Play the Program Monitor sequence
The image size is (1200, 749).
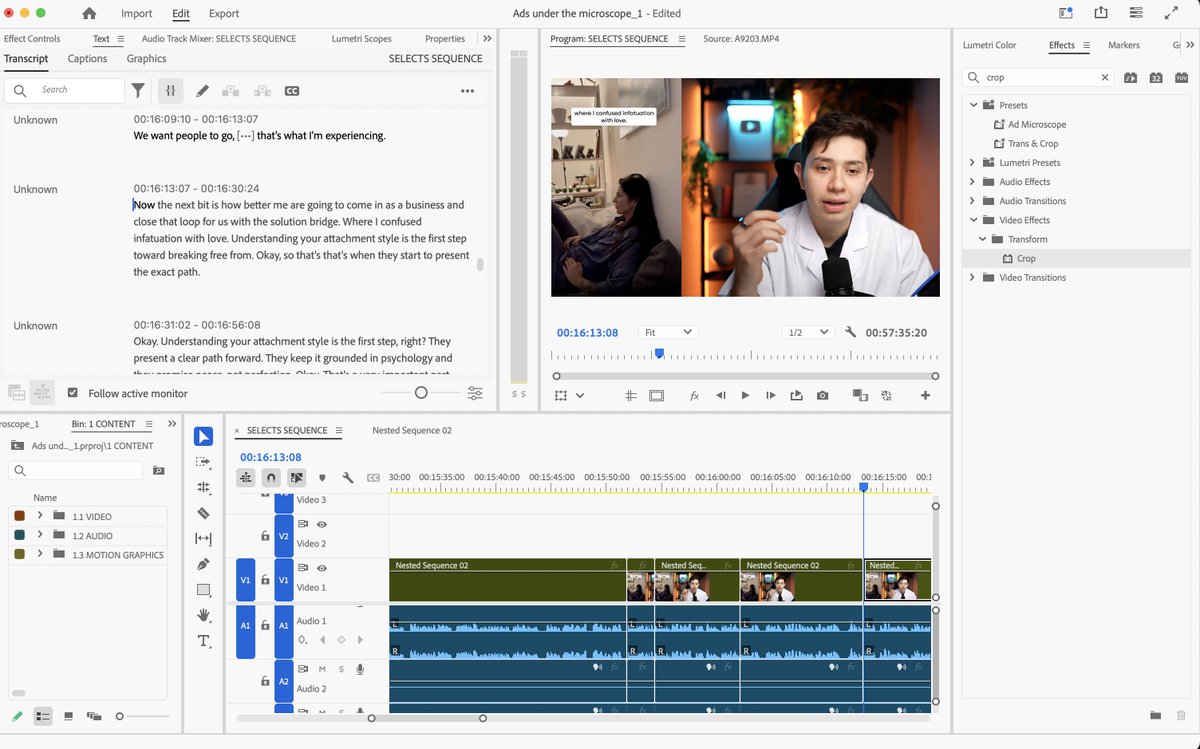tap(745, 396)
